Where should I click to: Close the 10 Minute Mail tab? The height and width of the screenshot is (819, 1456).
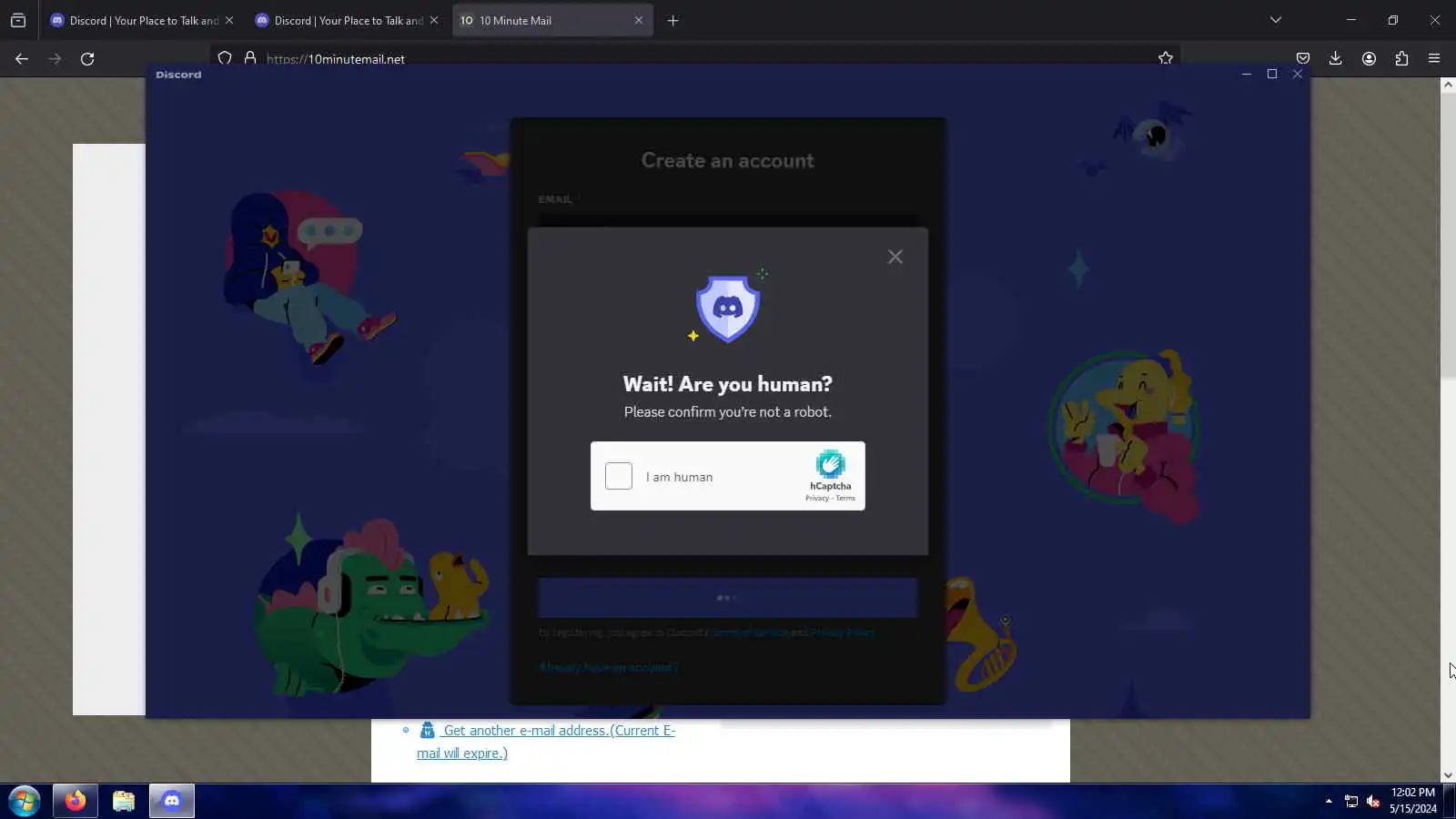tap(638, 20)
